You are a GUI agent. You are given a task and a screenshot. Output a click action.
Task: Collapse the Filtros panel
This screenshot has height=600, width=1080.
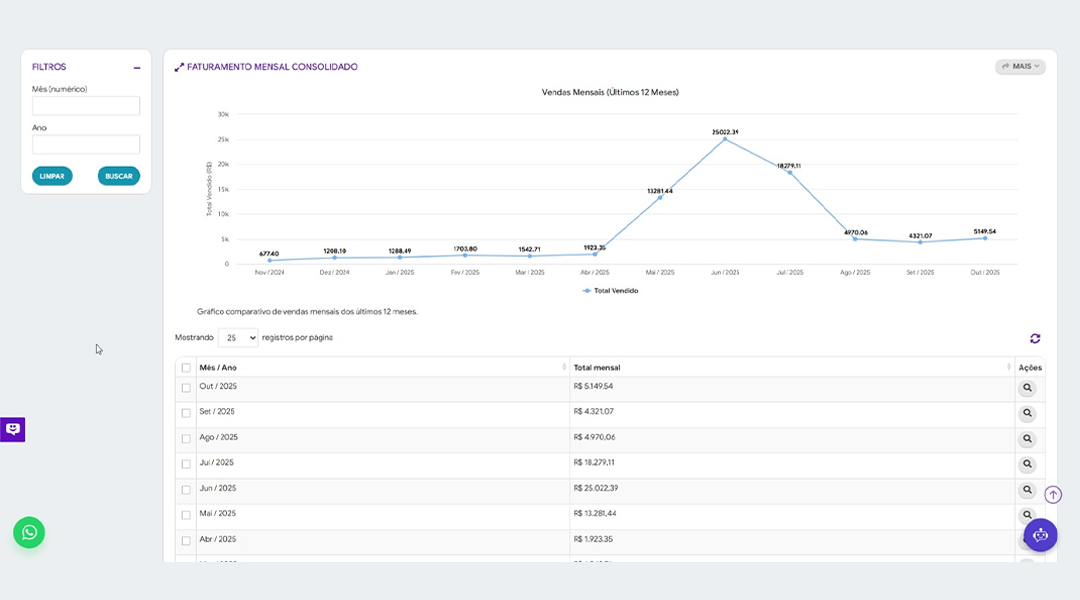137,68
